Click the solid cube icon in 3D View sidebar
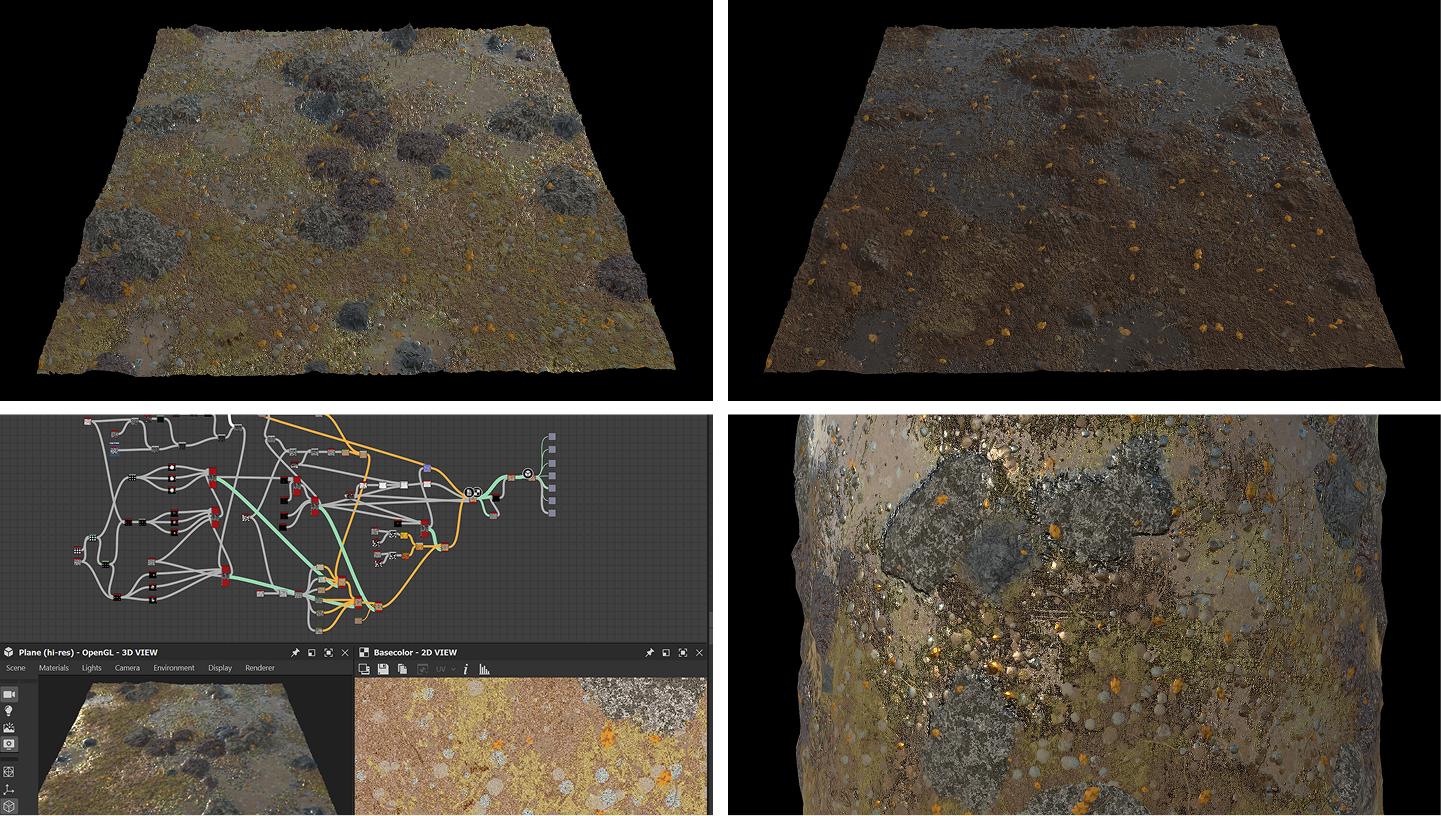The height and width of the screenshot is (816, 1441). click(x=9, y=806)
